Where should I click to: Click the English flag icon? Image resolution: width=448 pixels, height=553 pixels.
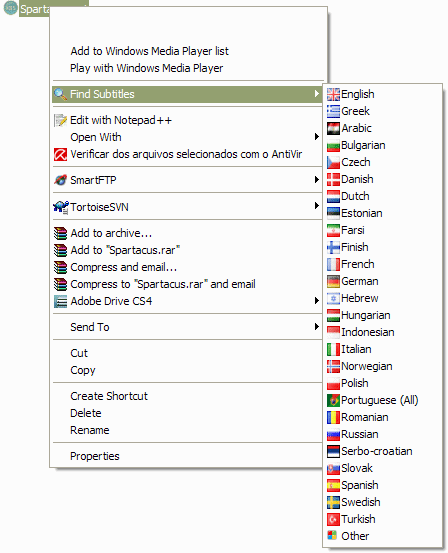(333, 95)
